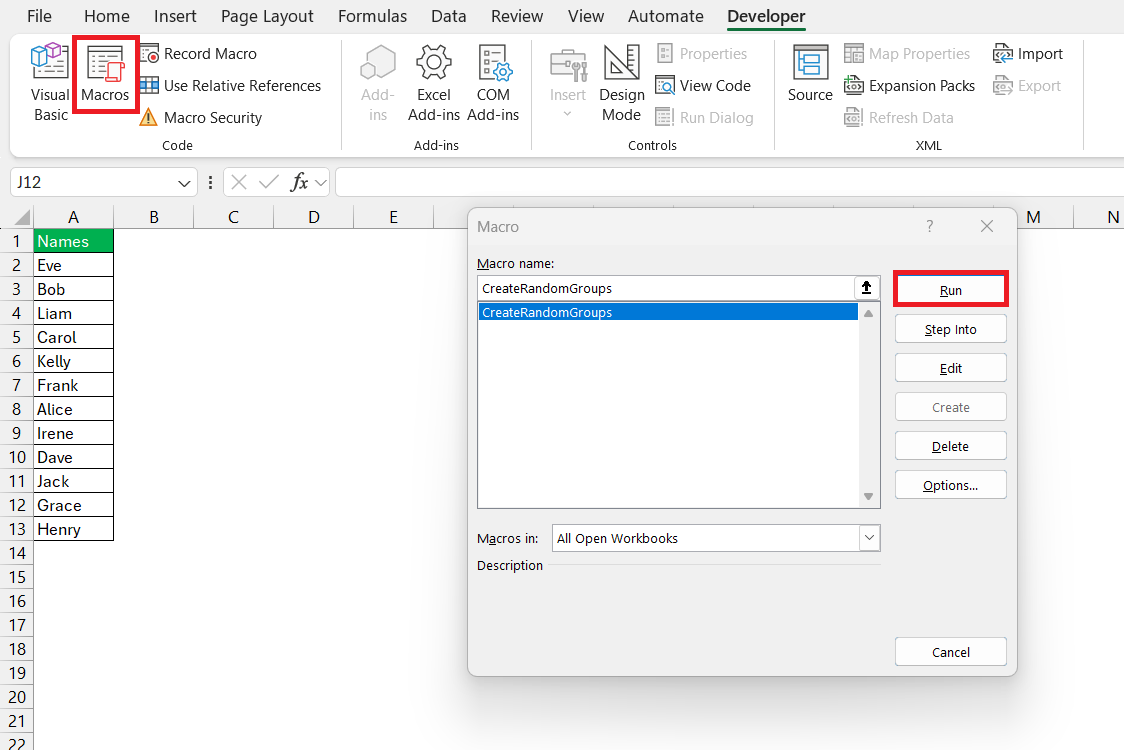Switch to the Formulas tab
Screen dimensions: 1124x750
[372, 16]
